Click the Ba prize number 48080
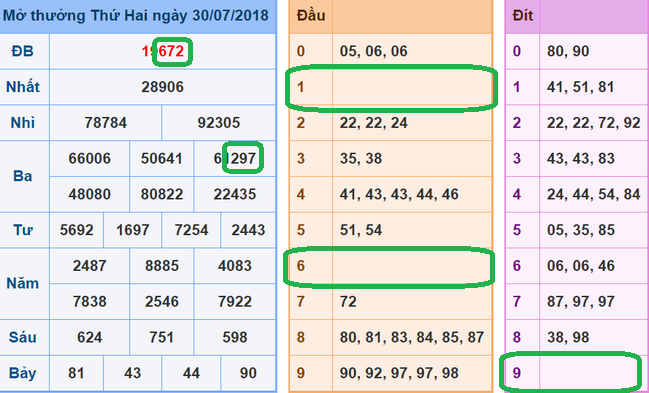Screen dimensions: 649x393 point(90,194)
